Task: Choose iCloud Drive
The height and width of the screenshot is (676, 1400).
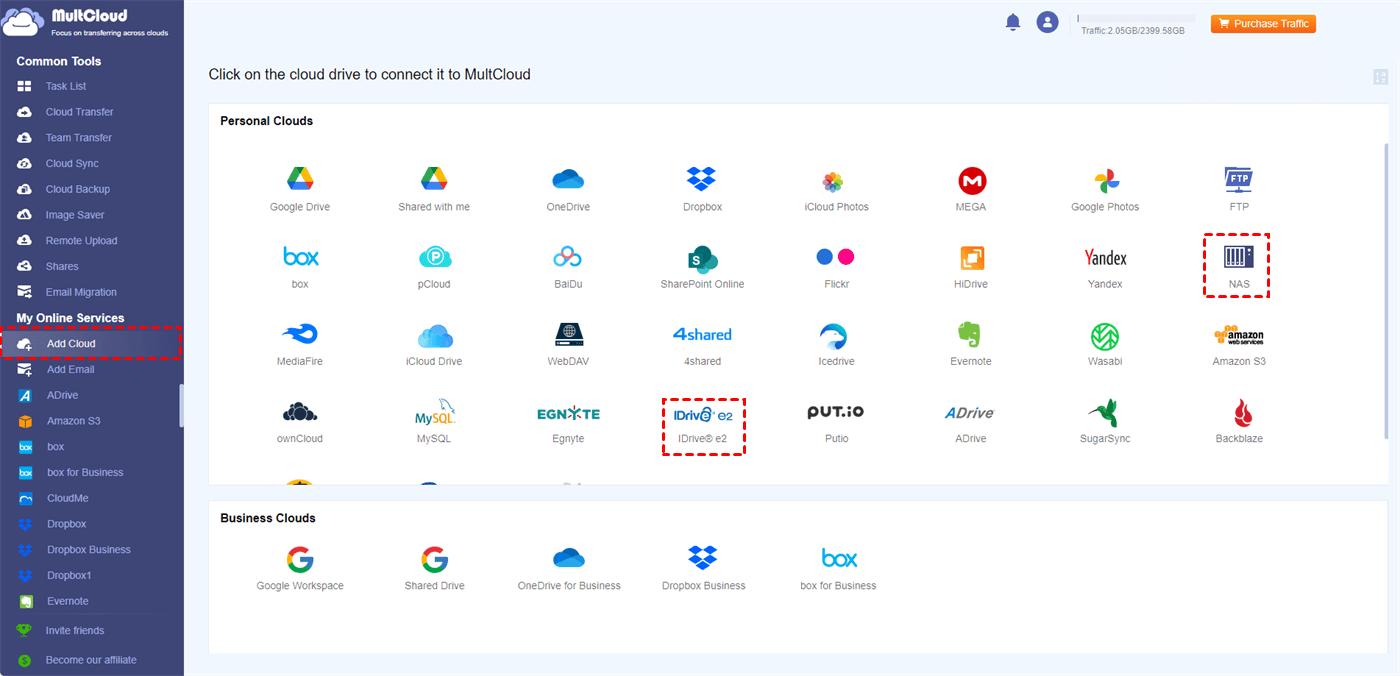Action: [x=435, y=335]
